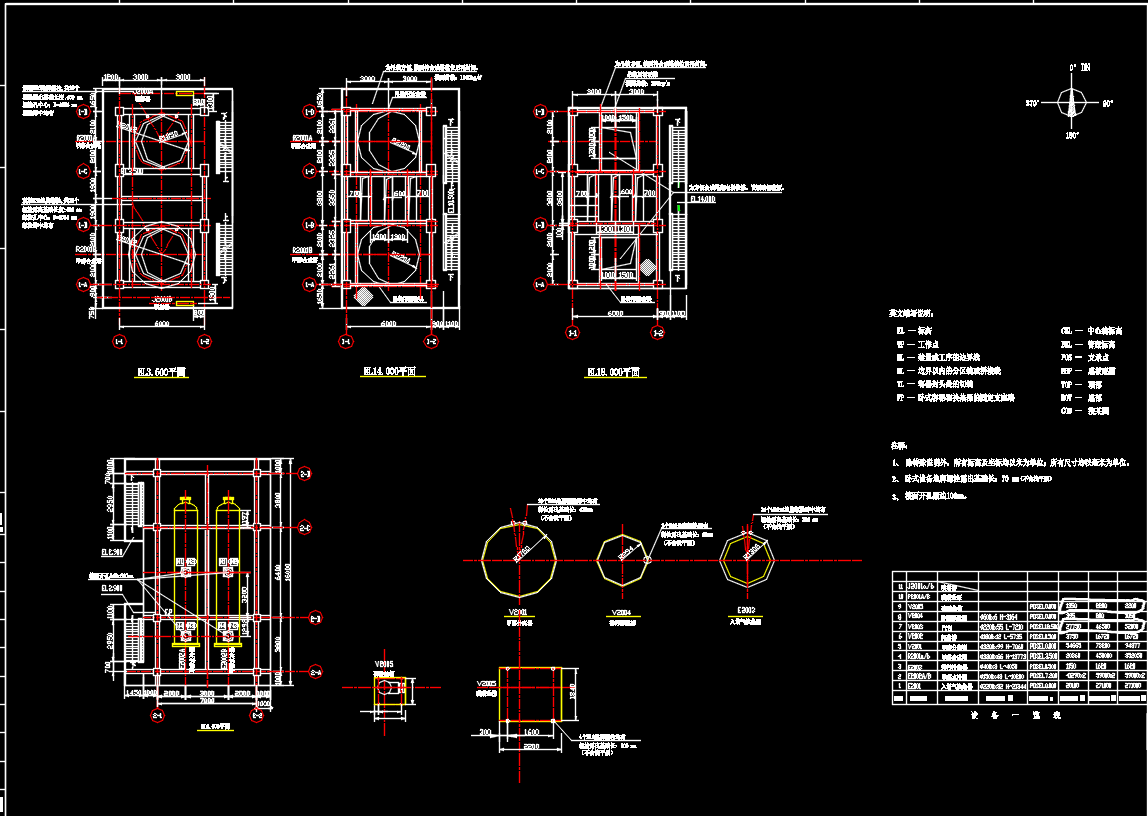Select grid bubble 2-D in lower-left plan
The height and width of the screenshot is (816, 1148).
click(x=304, y=473)
